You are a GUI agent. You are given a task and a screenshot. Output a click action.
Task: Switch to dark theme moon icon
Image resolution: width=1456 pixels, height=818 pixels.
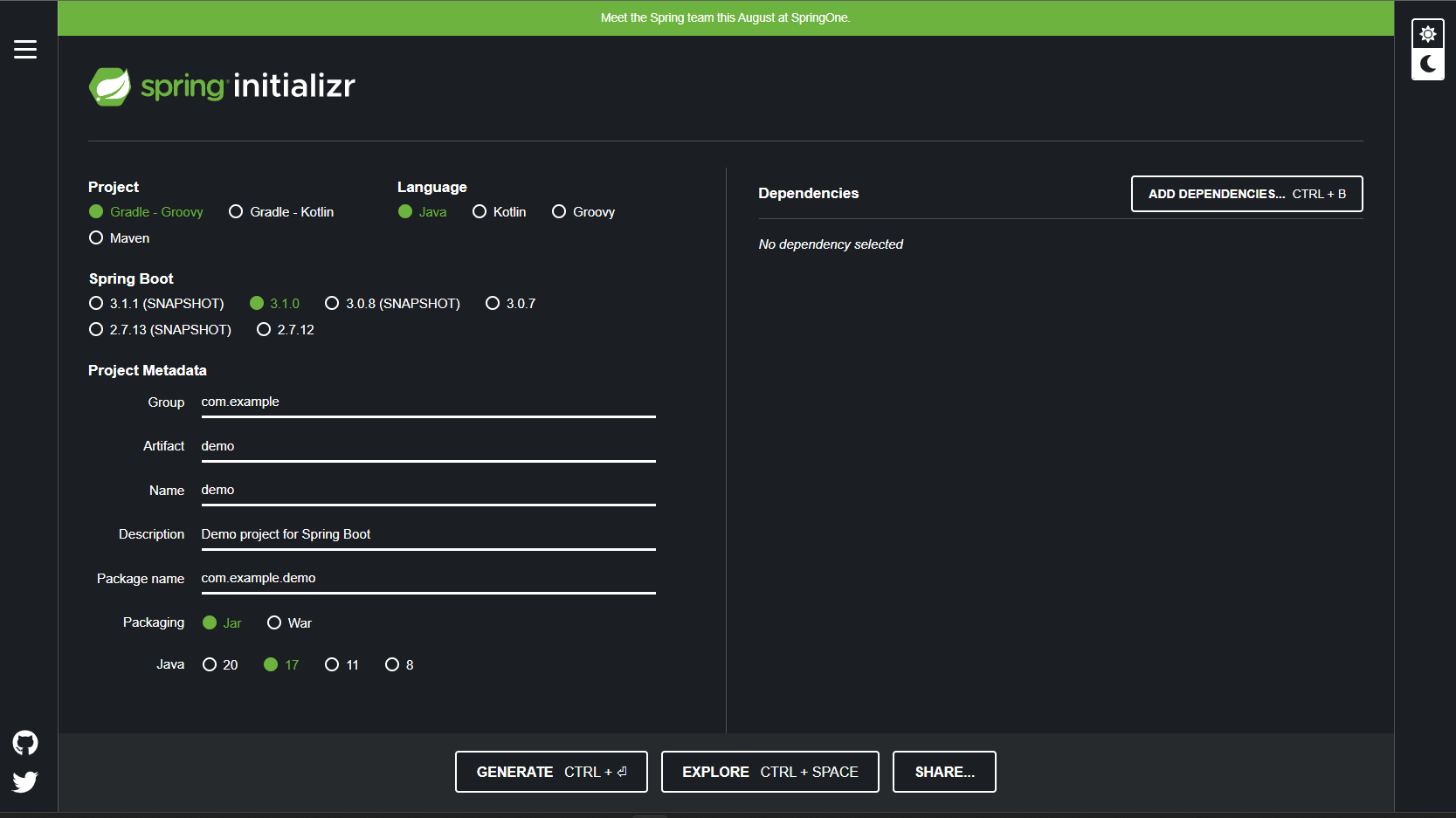point(1428,64)
